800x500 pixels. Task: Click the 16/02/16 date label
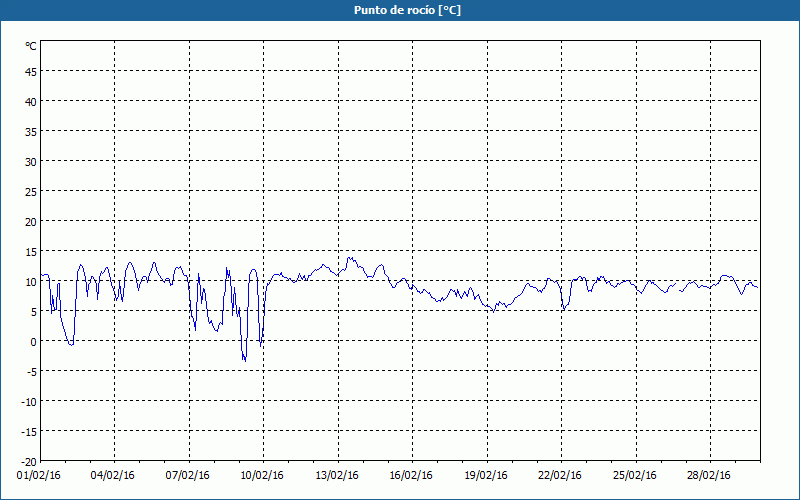pyautogui.click(x=411, y=476)
